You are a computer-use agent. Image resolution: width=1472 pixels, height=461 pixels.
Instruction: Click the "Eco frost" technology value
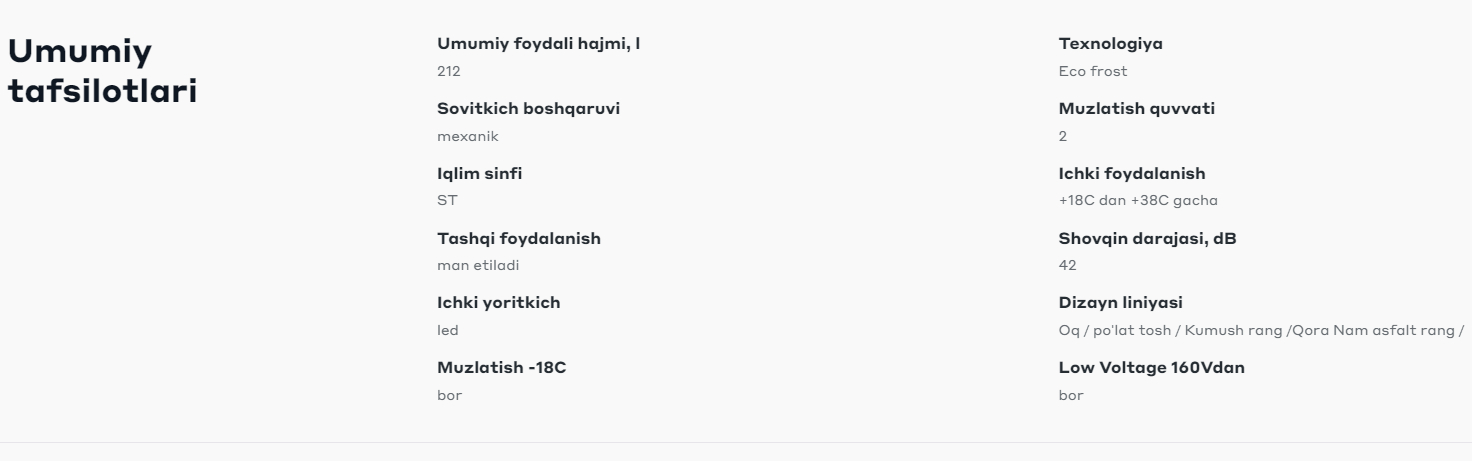(x=1093, y=72)
